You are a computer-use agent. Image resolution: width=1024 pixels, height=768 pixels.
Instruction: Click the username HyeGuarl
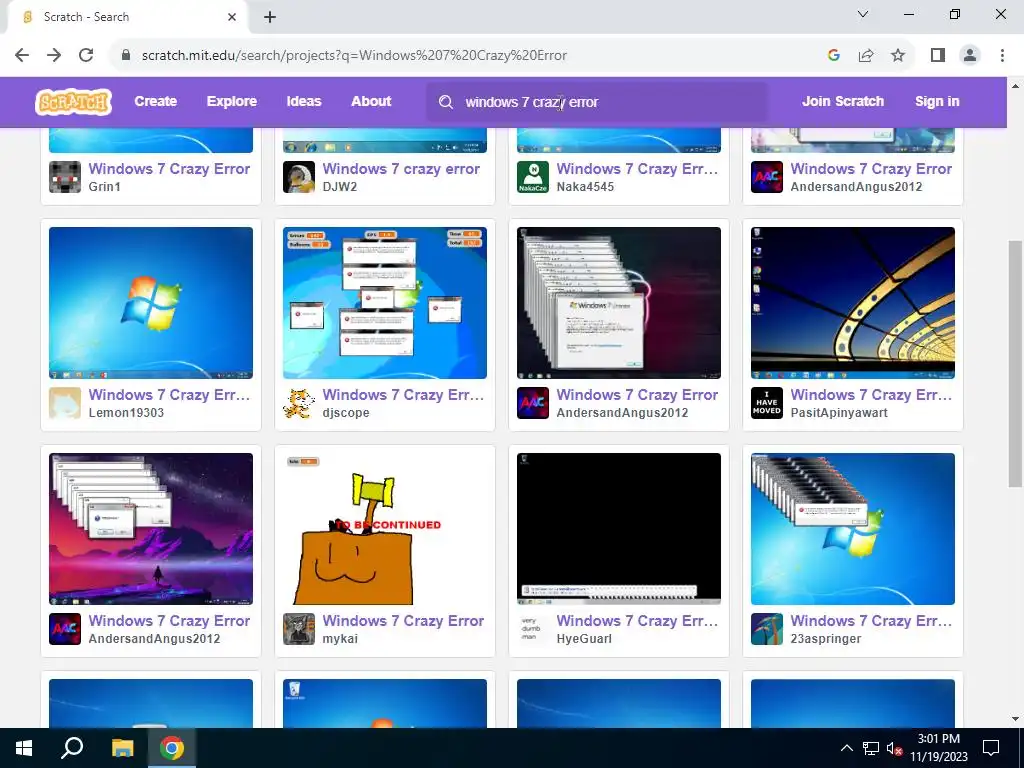coord(584,639)
